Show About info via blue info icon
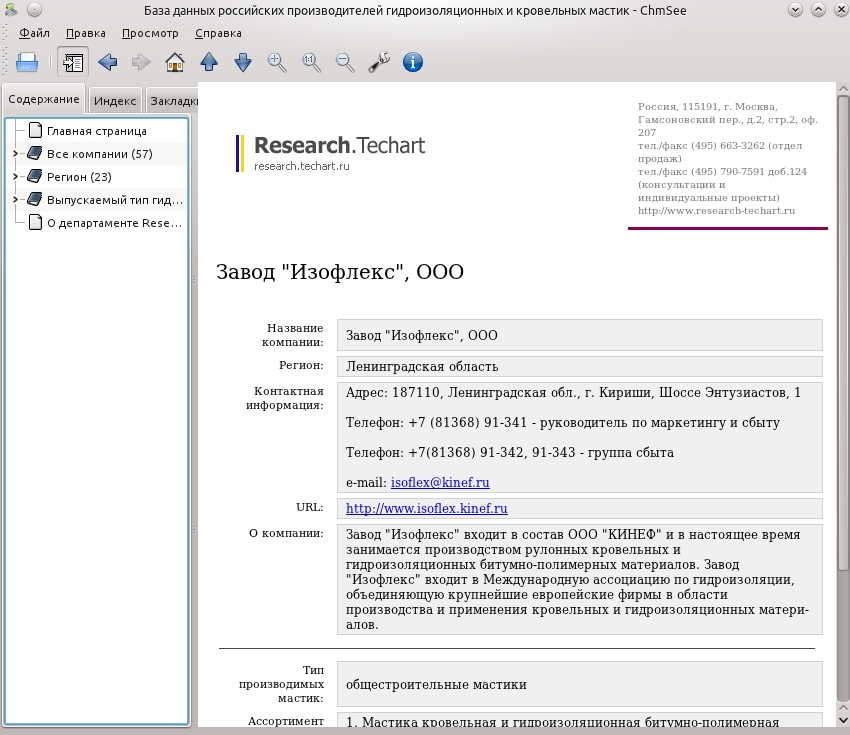Viewport: 850px width, 735px height. click(413, 62)
